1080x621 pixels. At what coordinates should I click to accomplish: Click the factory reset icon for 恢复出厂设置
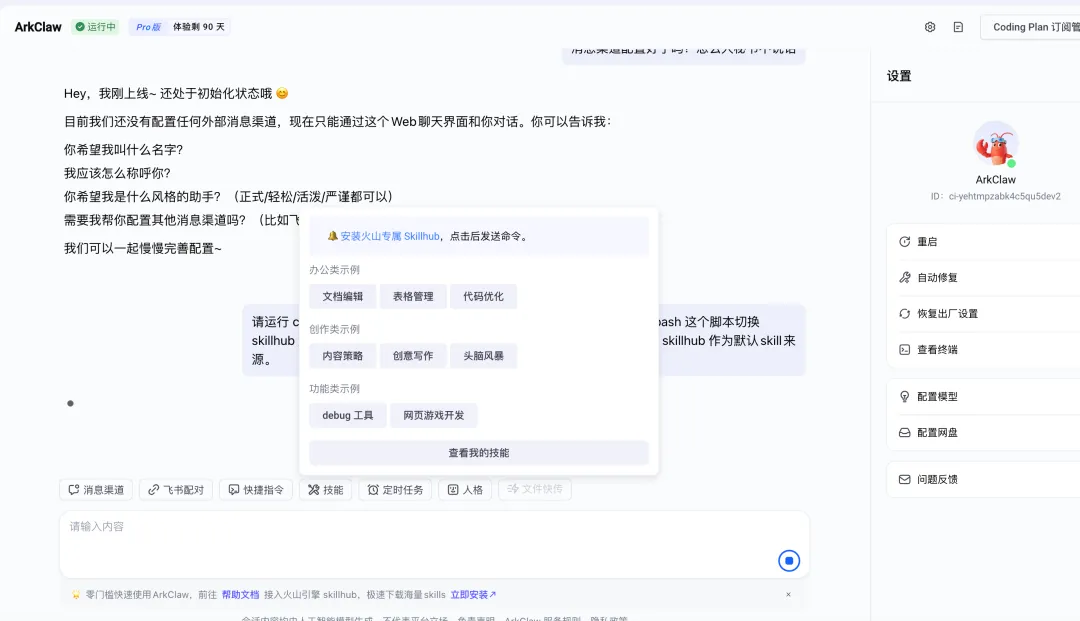(x=904, y=313)
